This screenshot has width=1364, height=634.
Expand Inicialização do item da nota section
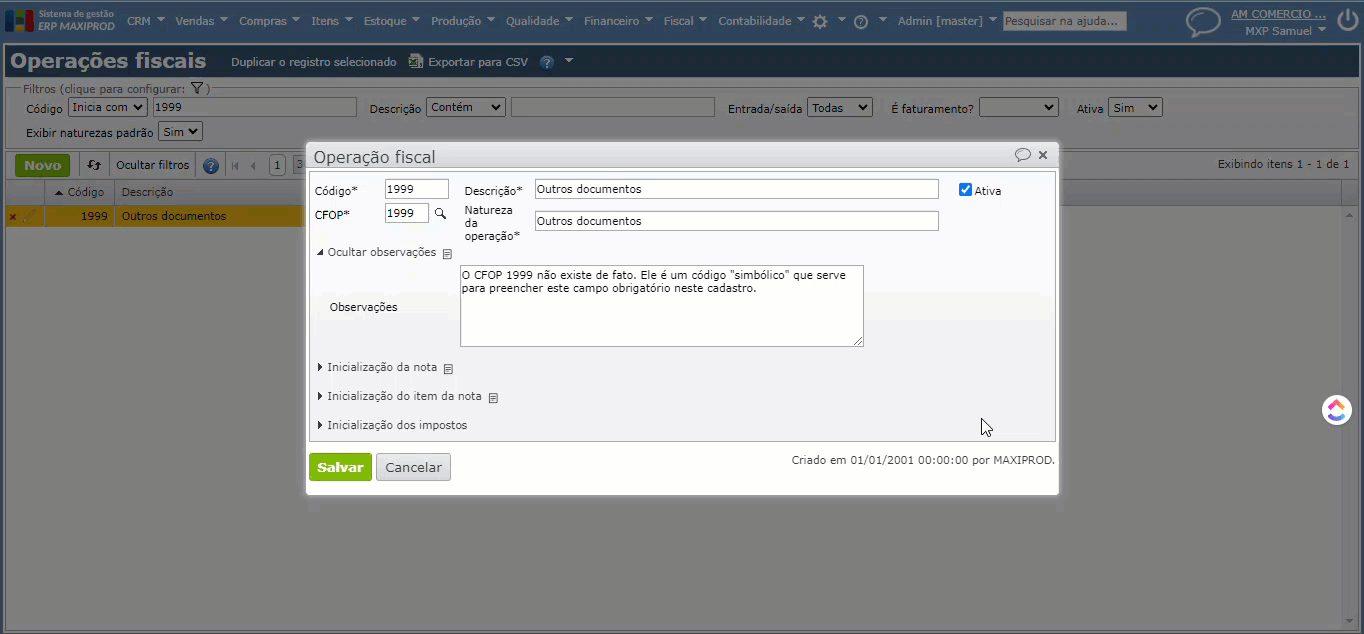pyautogui.click(x=399, y=396)
